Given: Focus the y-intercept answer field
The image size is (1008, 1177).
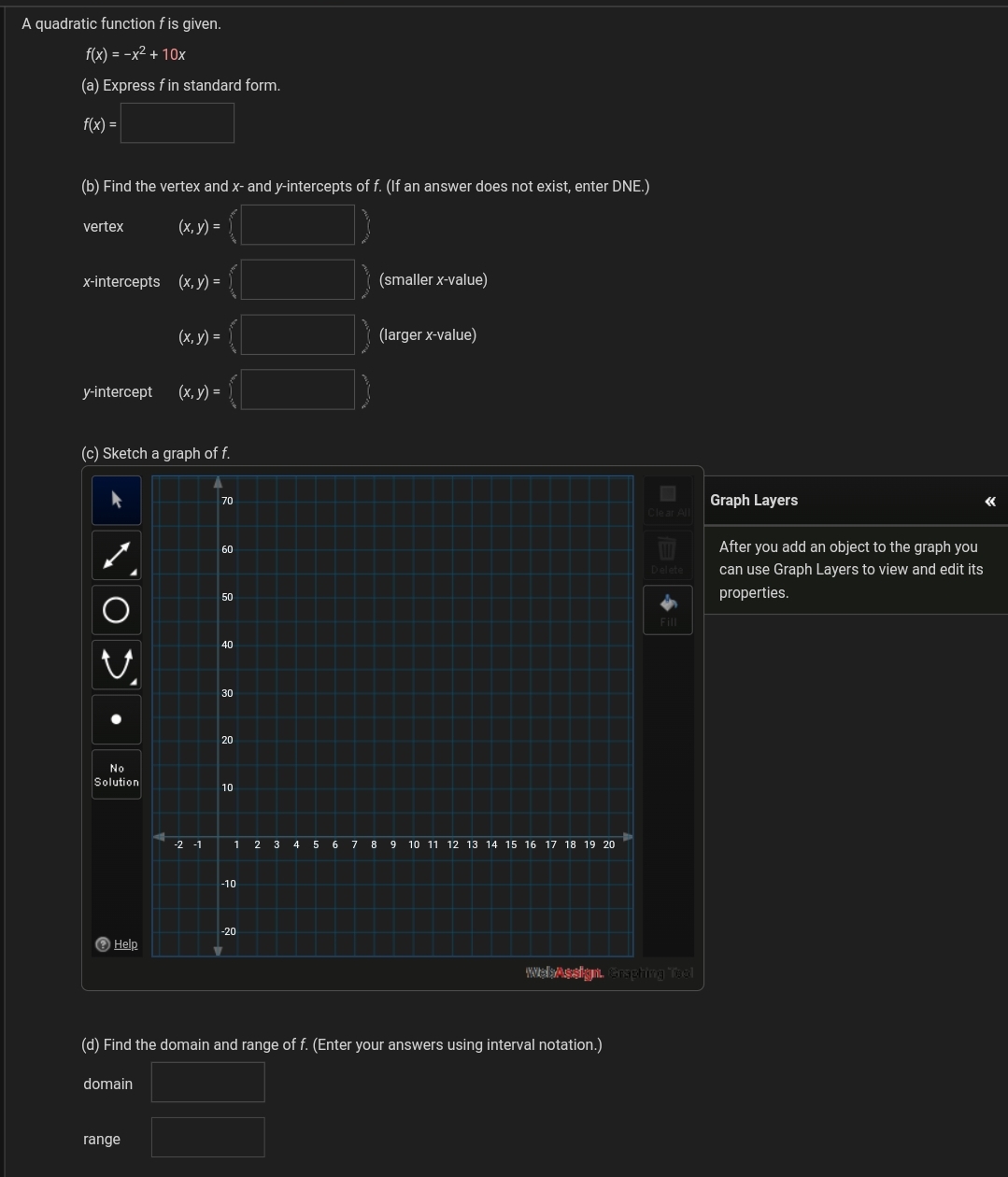Looking at the screenshot, I should (298, 390).
